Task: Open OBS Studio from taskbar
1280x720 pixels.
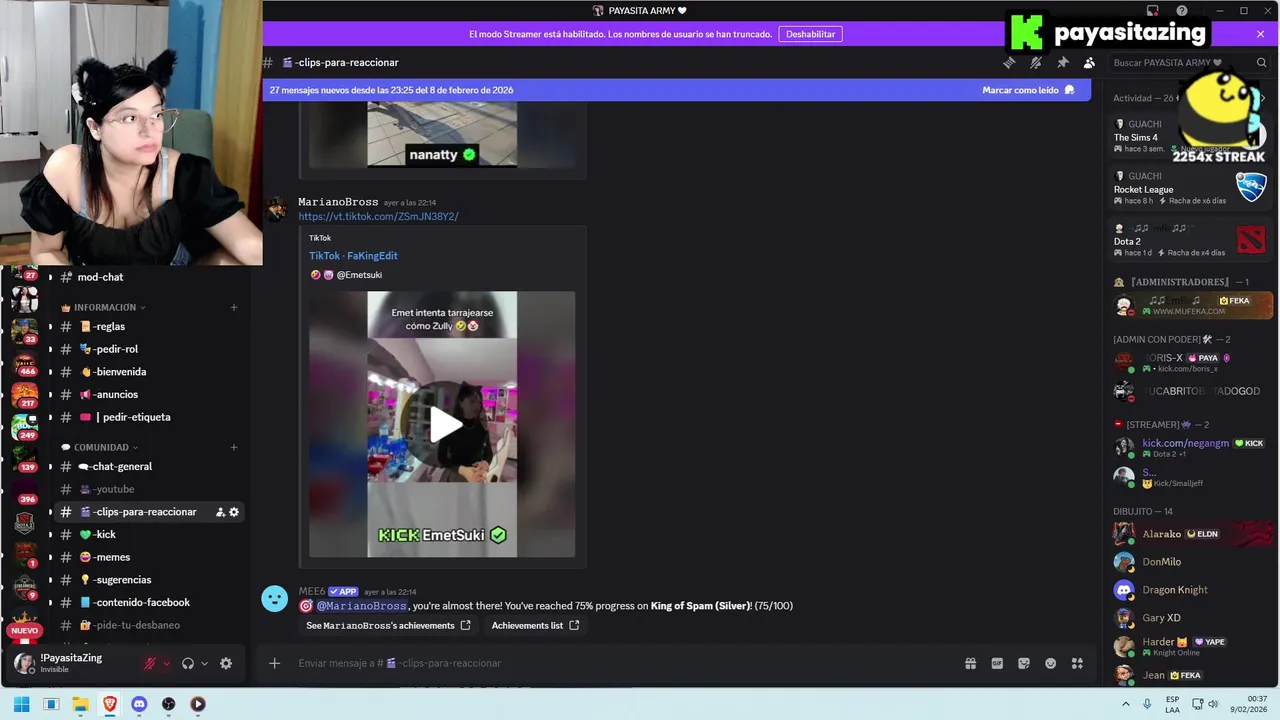Action: 168,704
